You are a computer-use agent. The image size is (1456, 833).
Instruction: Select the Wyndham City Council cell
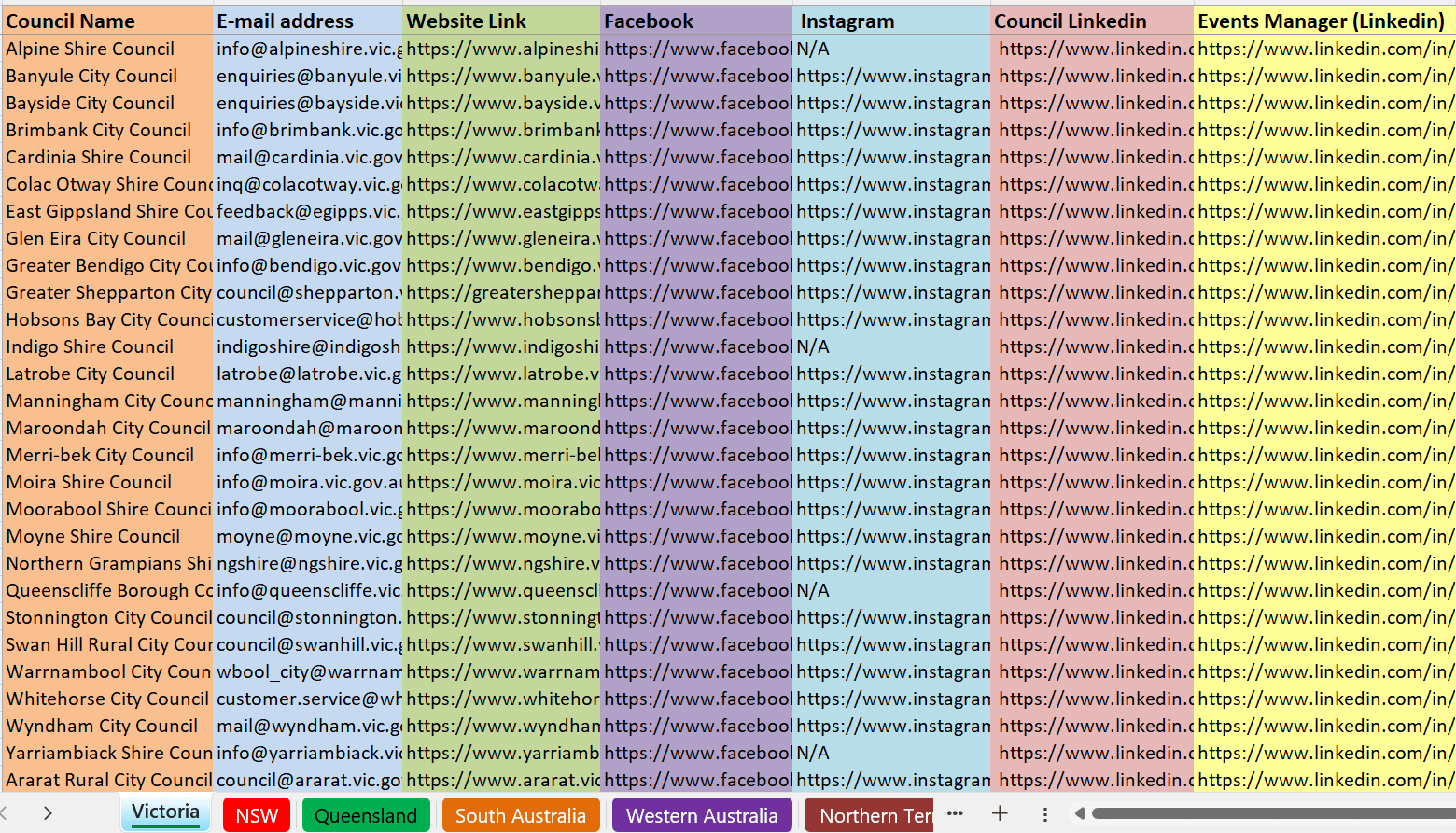point(106,726)
